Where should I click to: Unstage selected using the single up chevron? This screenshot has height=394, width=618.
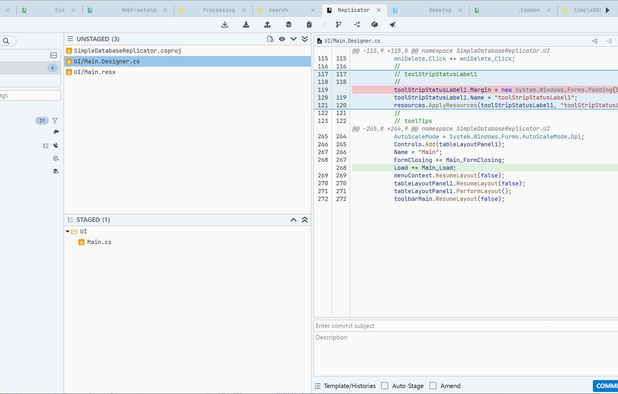pyautogui.click(x=293, y=220)
